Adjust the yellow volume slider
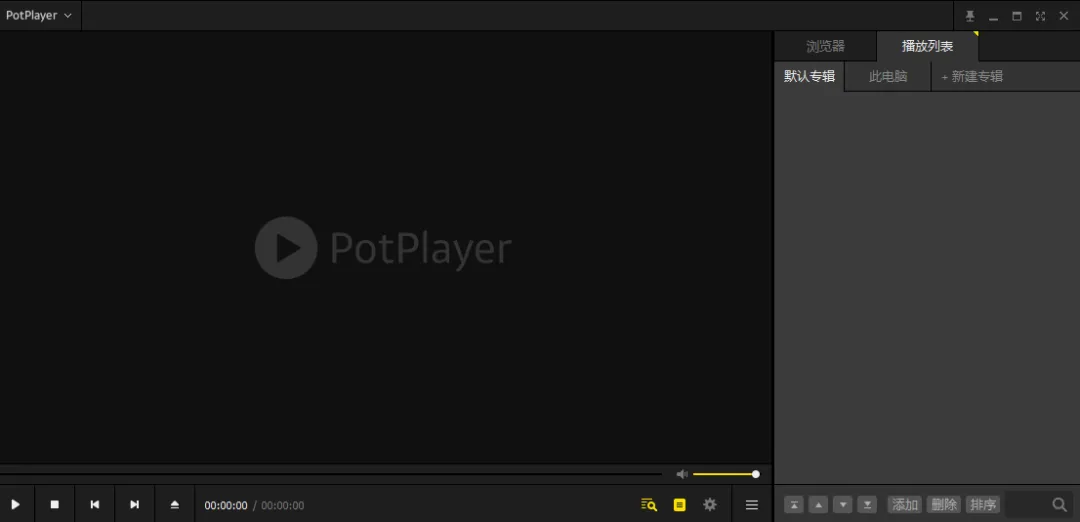The height and width of the screenshot is (522, 1080). [726, 474]
